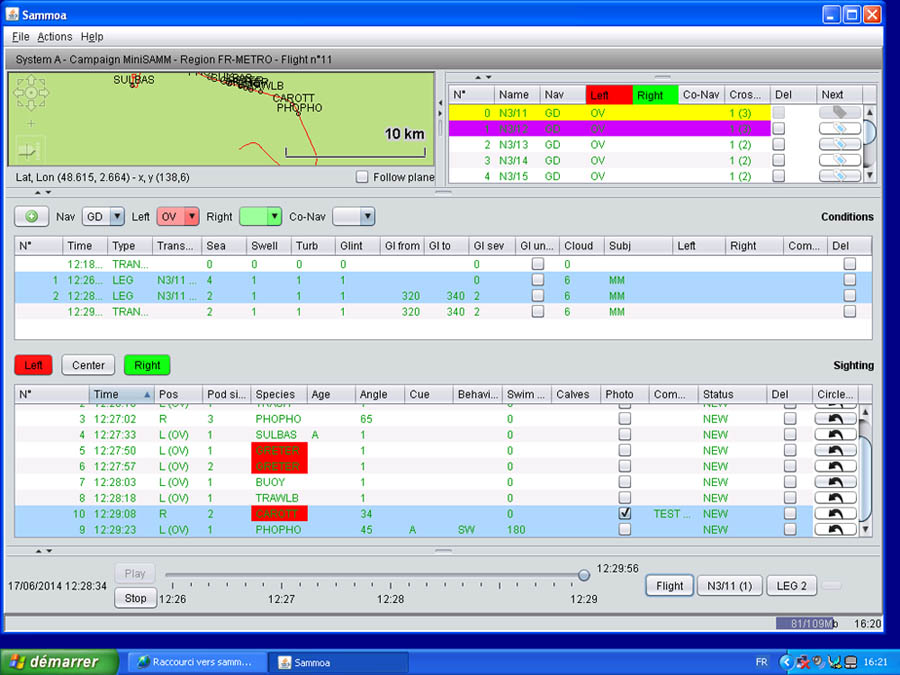The height and width of the screenshot is (675, 900).
Task: Click the map pan compass control
Action: 31,92
